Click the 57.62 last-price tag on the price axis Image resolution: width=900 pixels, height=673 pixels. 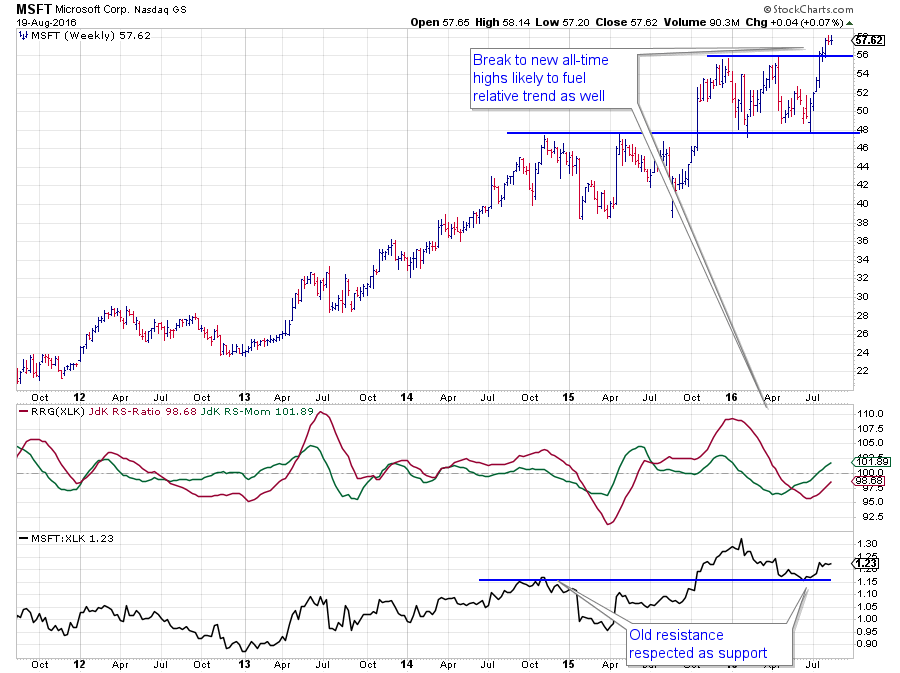click(x=869, y=40)
